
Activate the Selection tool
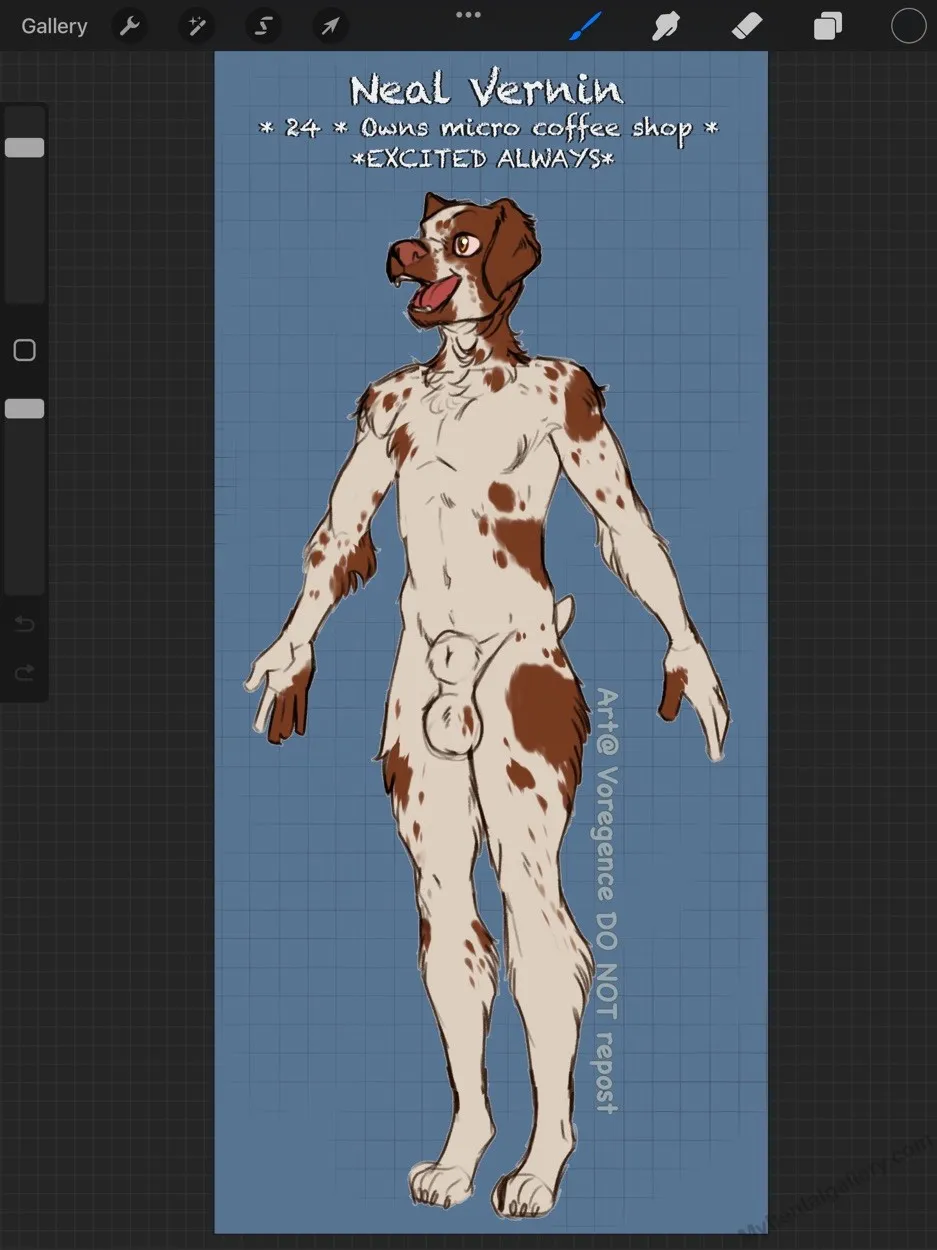263,26
